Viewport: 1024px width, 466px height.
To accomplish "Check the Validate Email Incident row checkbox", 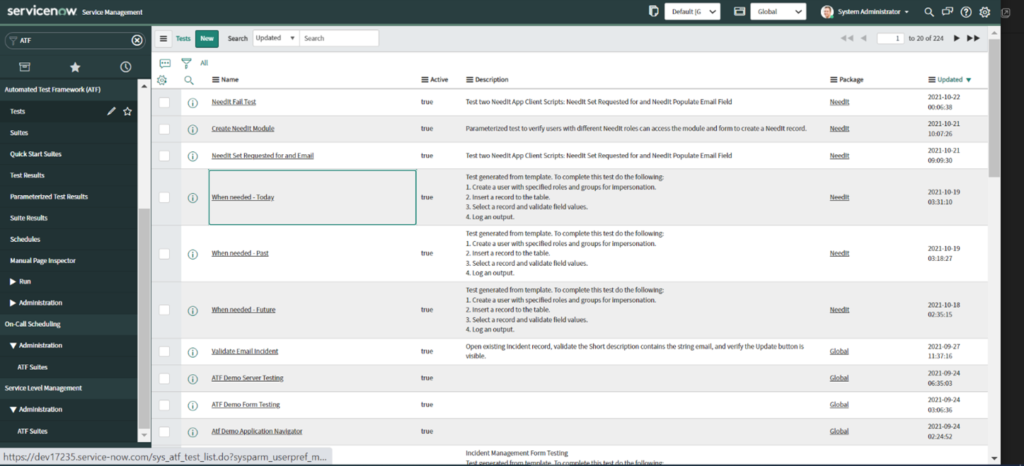I will click(164, 351).
